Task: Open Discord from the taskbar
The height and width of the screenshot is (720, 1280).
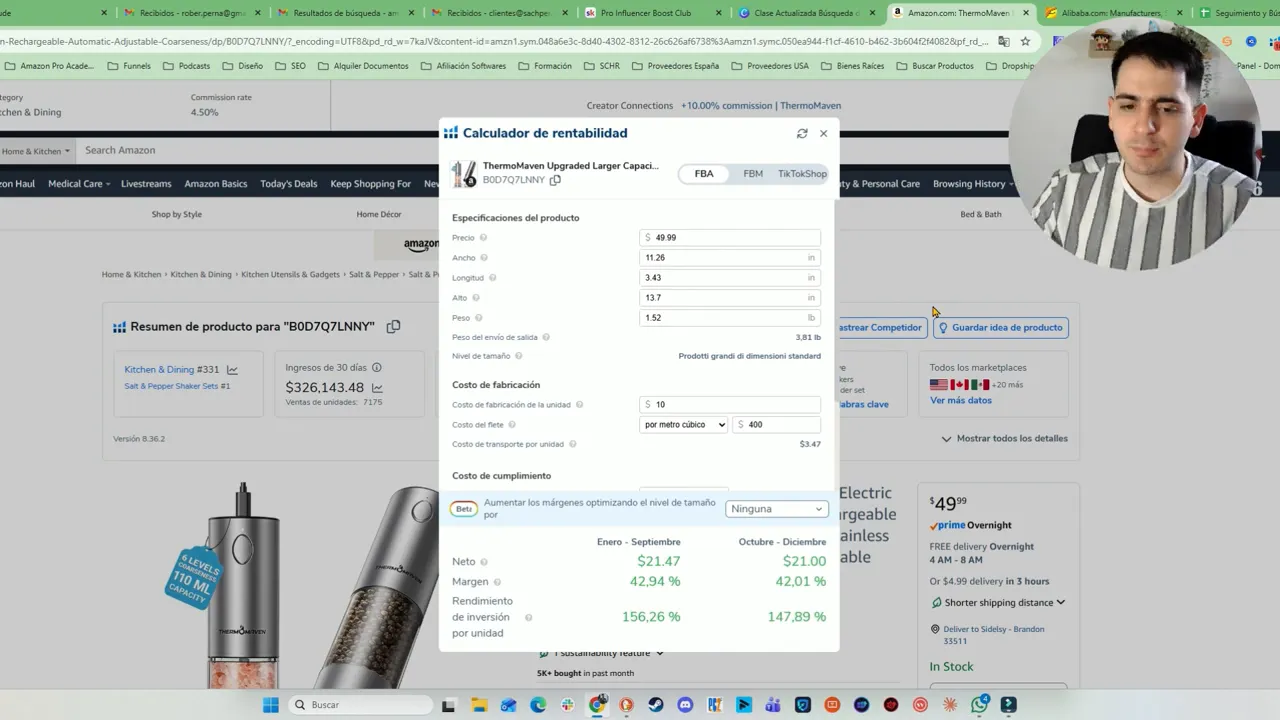Action: (x=685, y=705)
